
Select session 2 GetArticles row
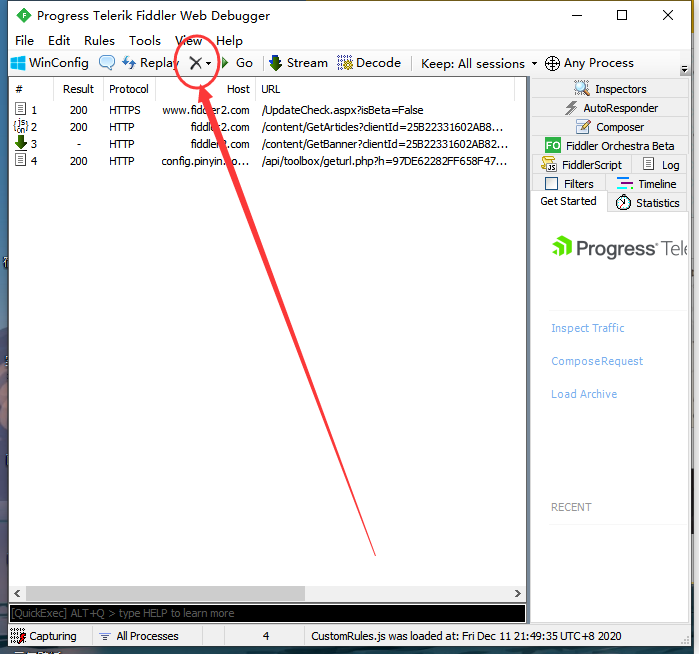[263, 127]
